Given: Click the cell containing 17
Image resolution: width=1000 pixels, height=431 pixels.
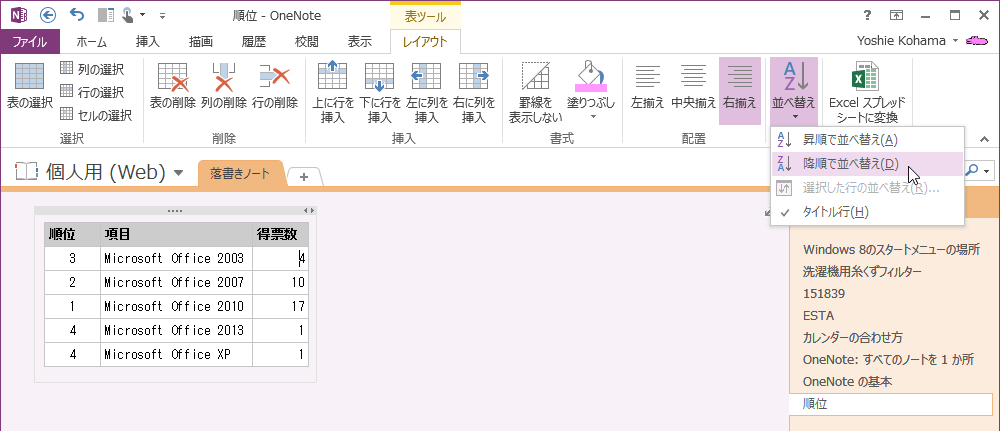Looking at the screenshot, I should pyautogui.click(x=281, y=307).
